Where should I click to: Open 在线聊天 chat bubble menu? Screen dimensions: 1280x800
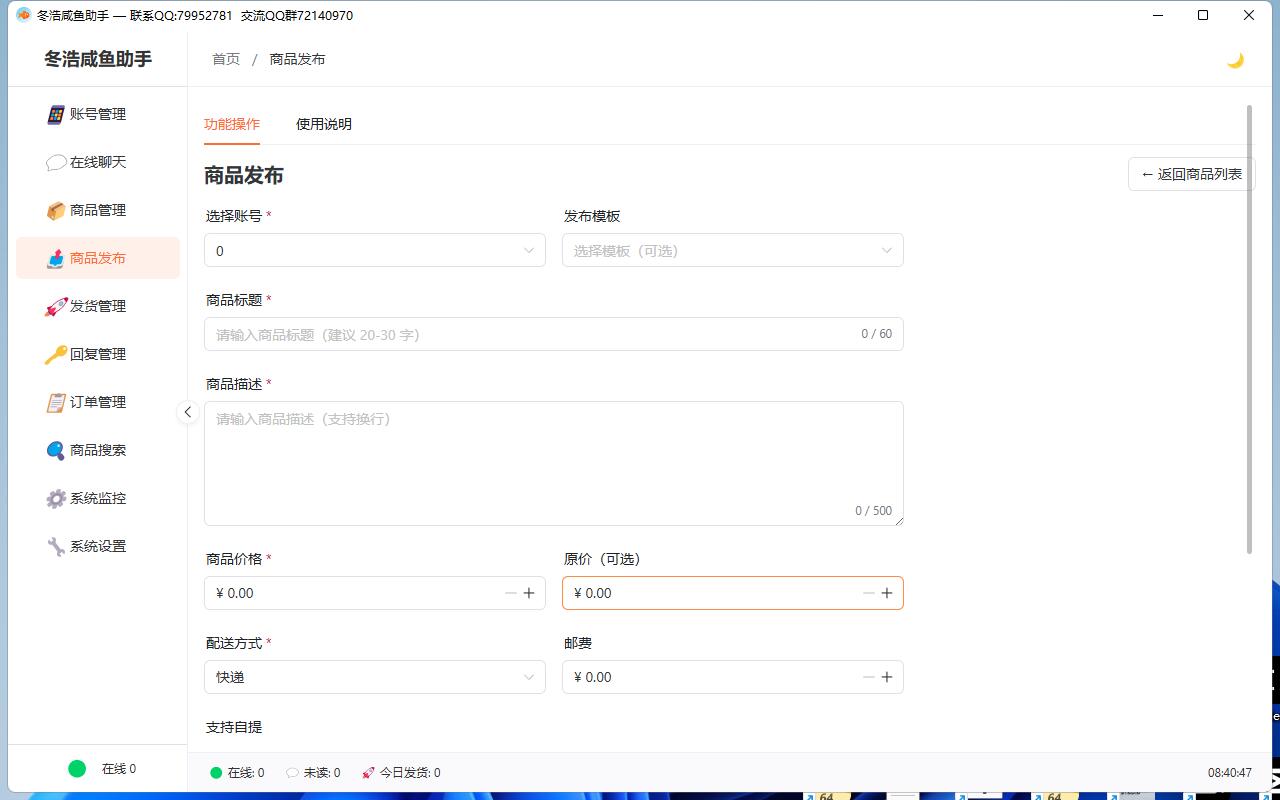98,162
